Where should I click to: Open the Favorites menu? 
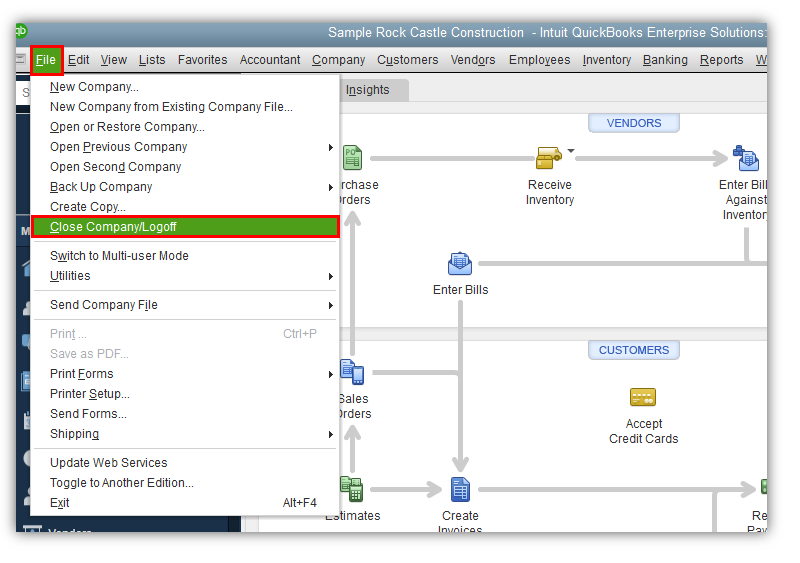click(x=203, y=60)
